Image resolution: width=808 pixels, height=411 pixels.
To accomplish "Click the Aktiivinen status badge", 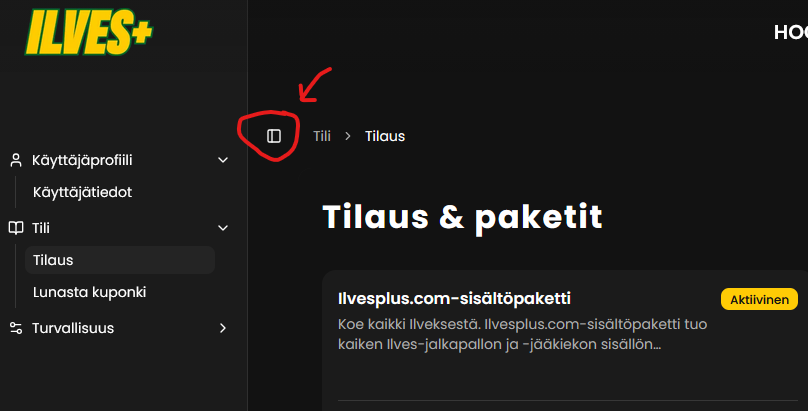I will [x=759, y=299].
